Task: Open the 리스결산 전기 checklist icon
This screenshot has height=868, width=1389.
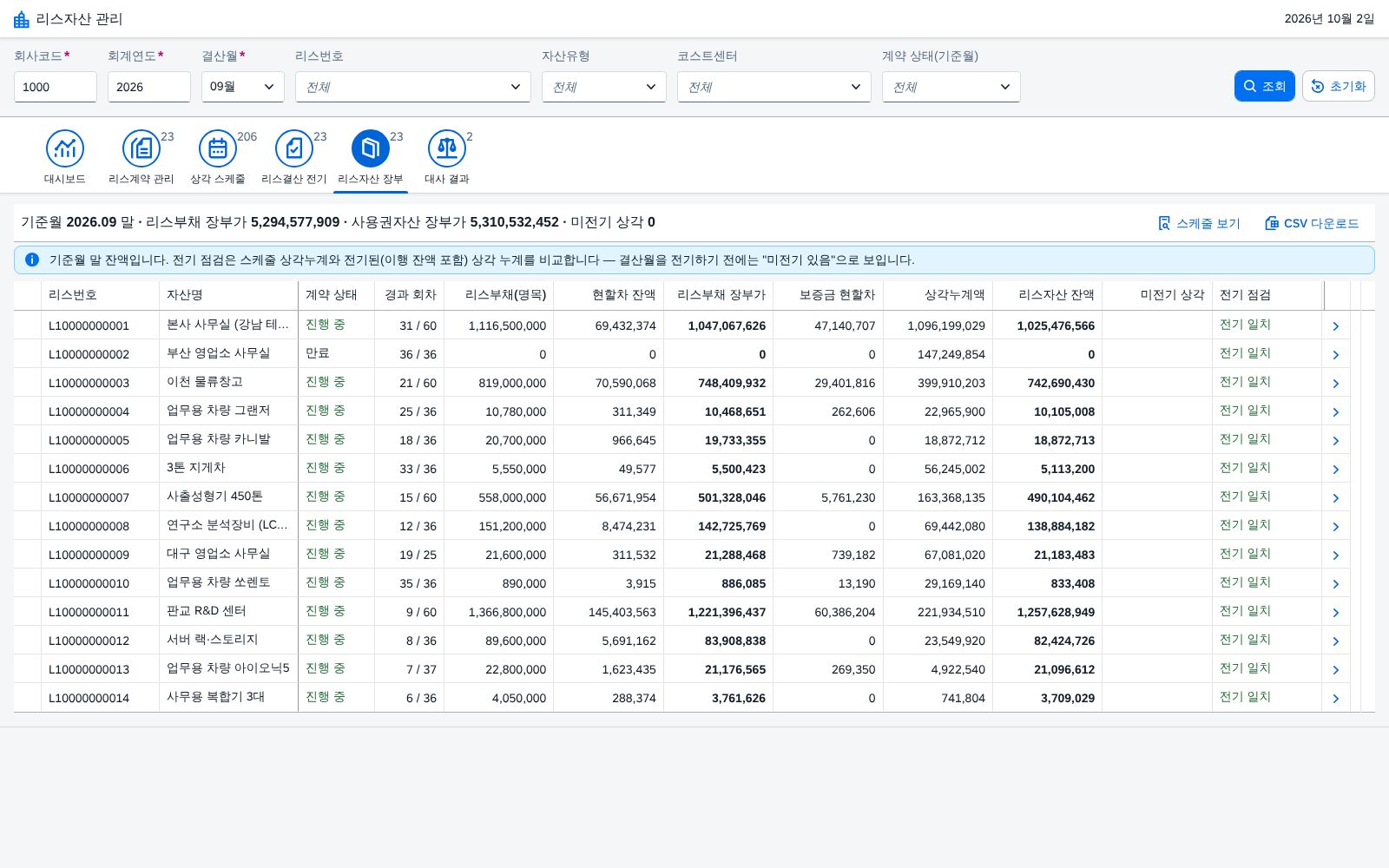Action: click(294, 148)
